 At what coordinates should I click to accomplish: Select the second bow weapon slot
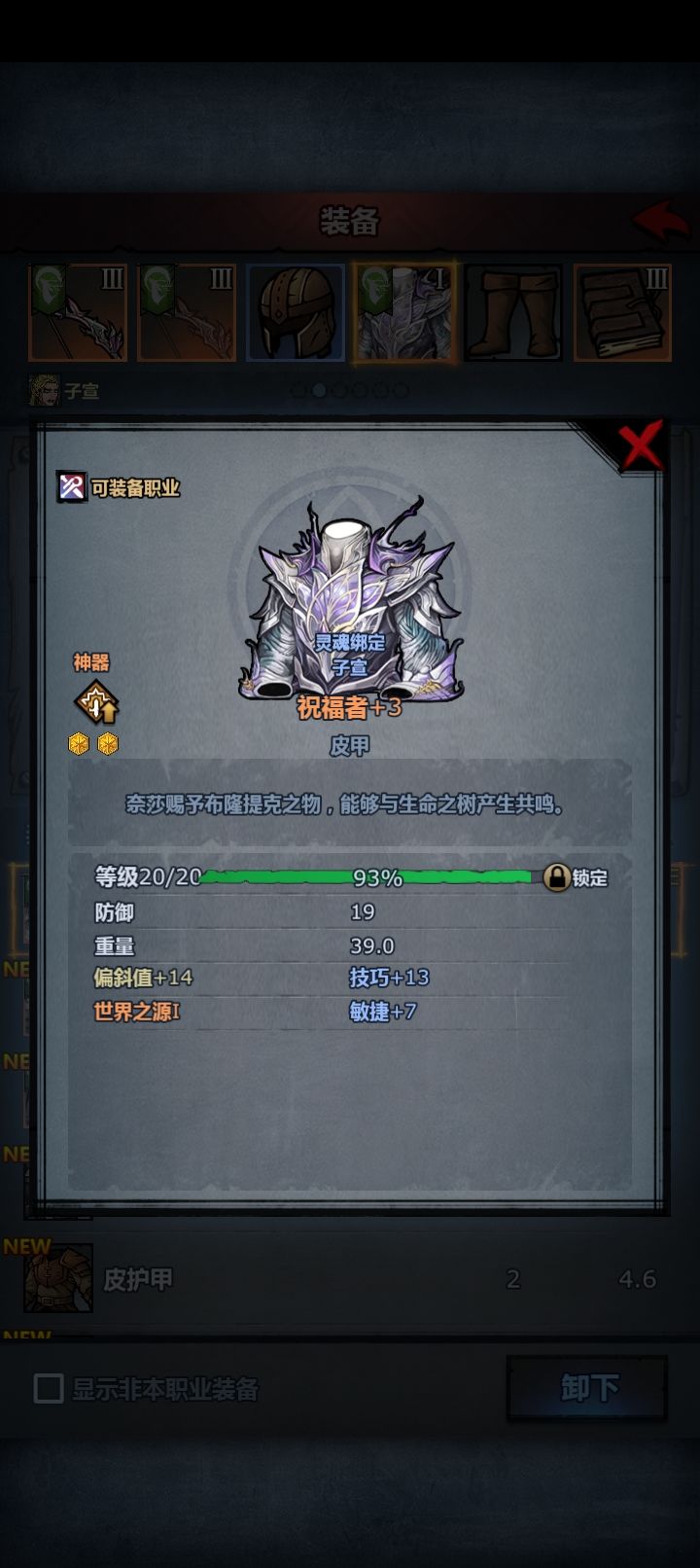point(187,312)
